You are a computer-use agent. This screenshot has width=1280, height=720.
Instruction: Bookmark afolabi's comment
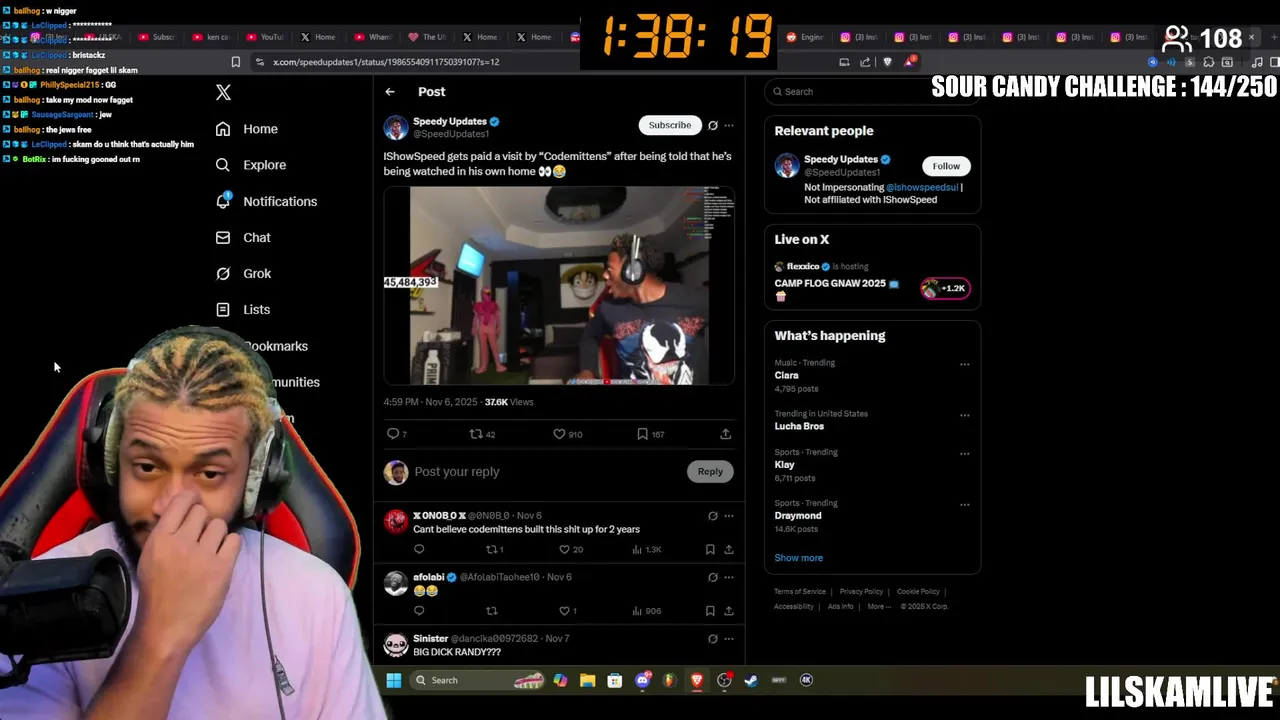coord(710,611)
